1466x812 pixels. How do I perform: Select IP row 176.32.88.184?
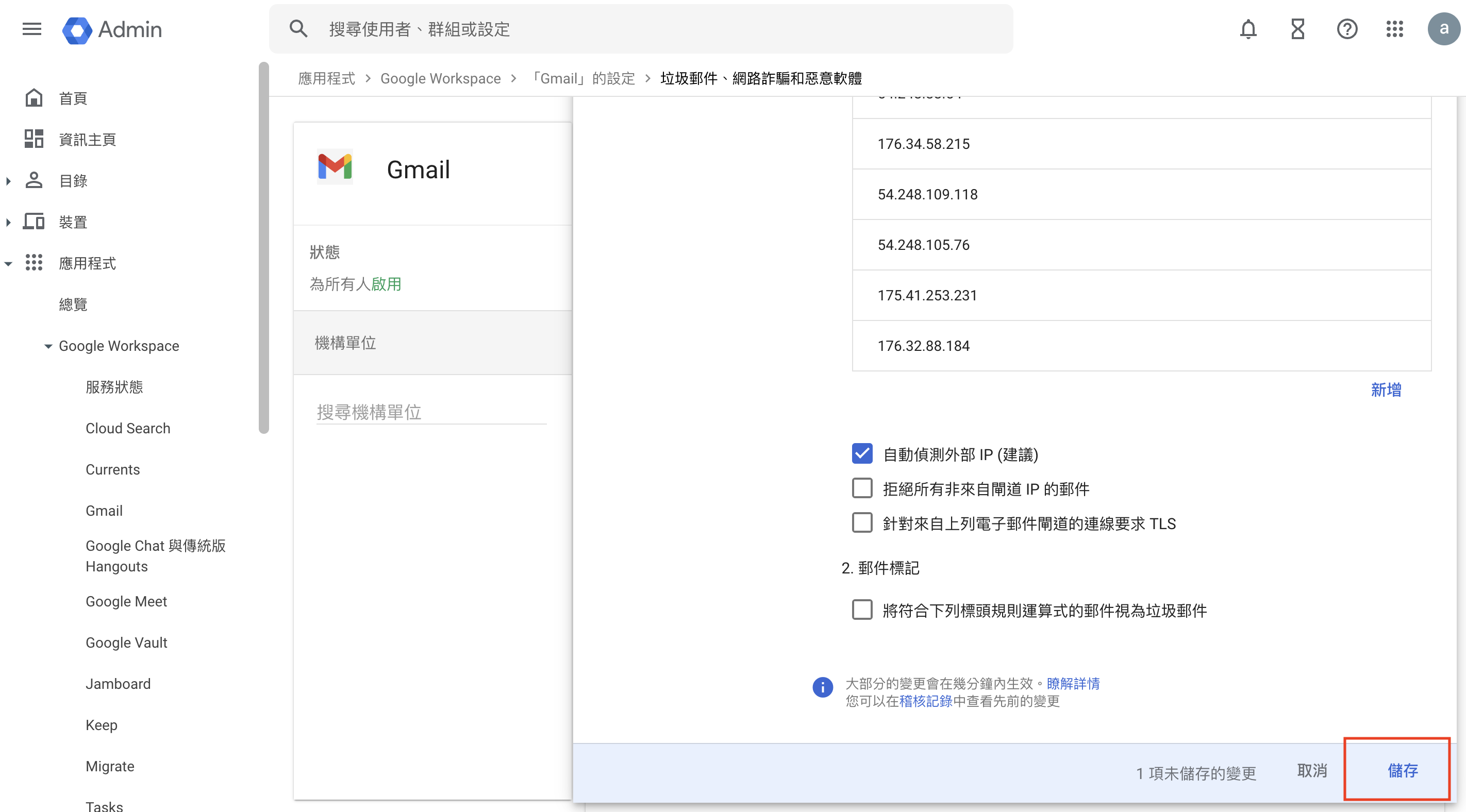[x=1141, y=346]
